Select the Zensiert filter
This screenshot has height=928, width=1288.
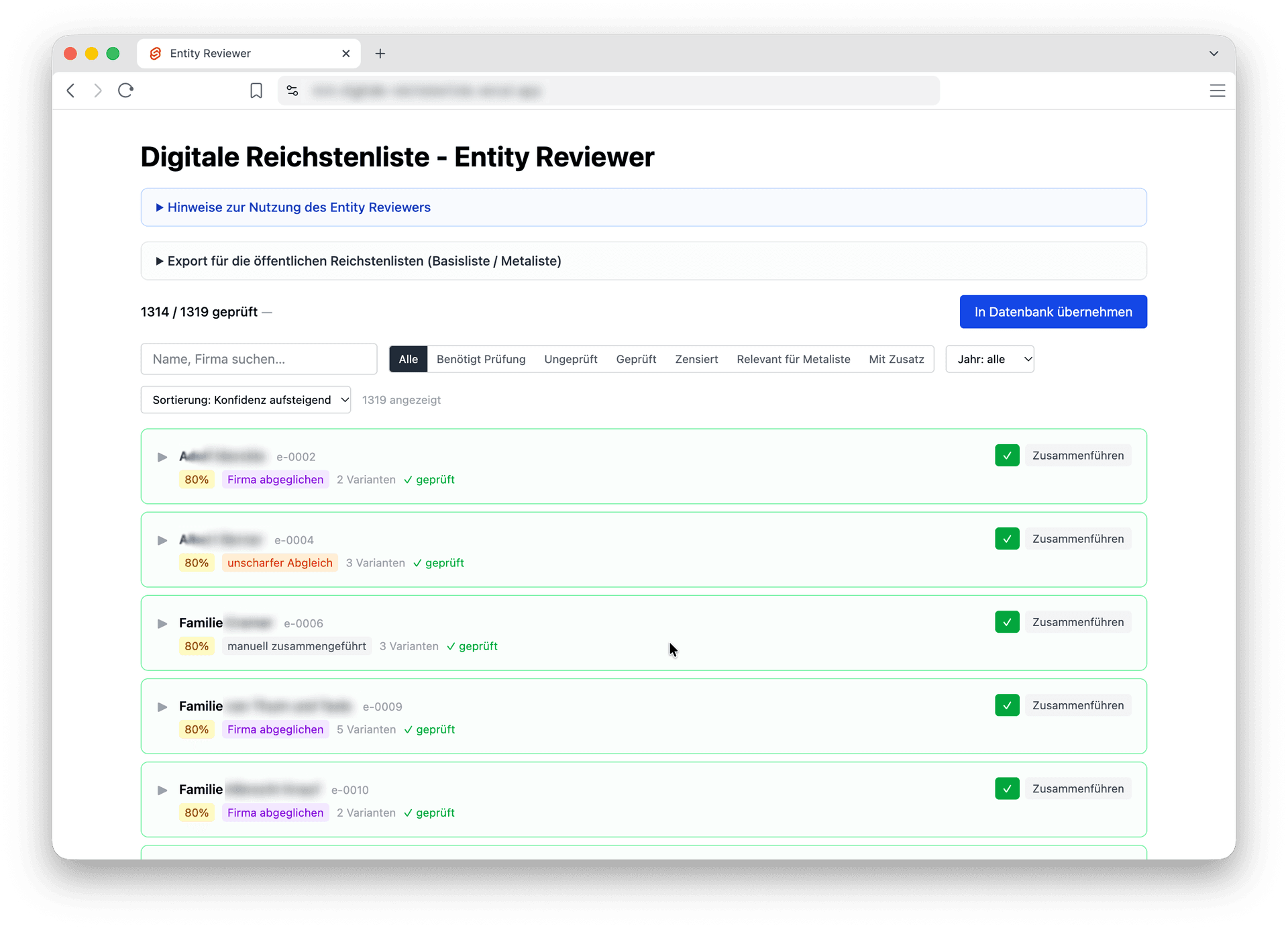(x=696, y=359)
